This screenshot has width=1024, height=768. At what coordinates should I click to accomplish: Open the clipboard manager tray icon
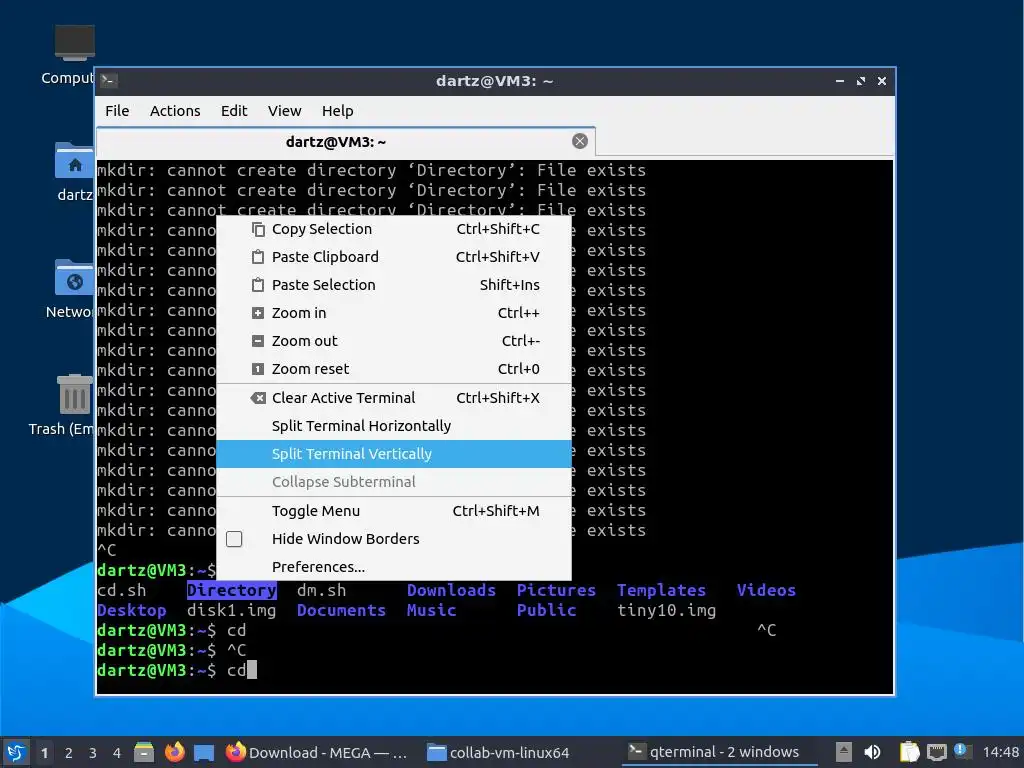(x=909, y=752)
